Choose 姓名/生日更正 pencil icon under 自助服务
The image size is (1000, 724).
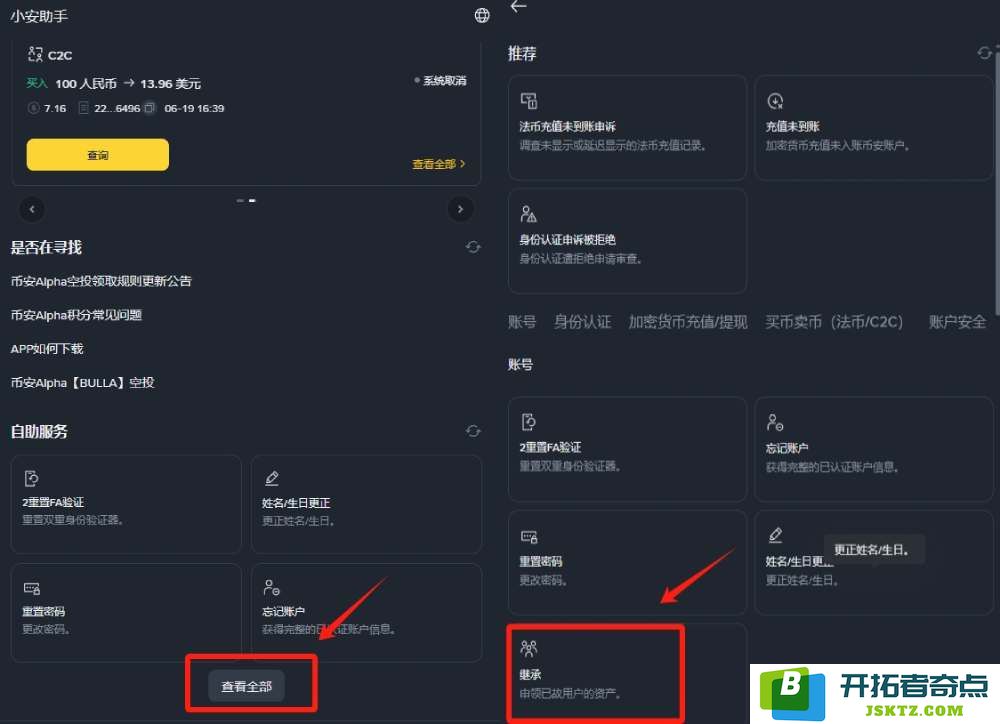272,478
